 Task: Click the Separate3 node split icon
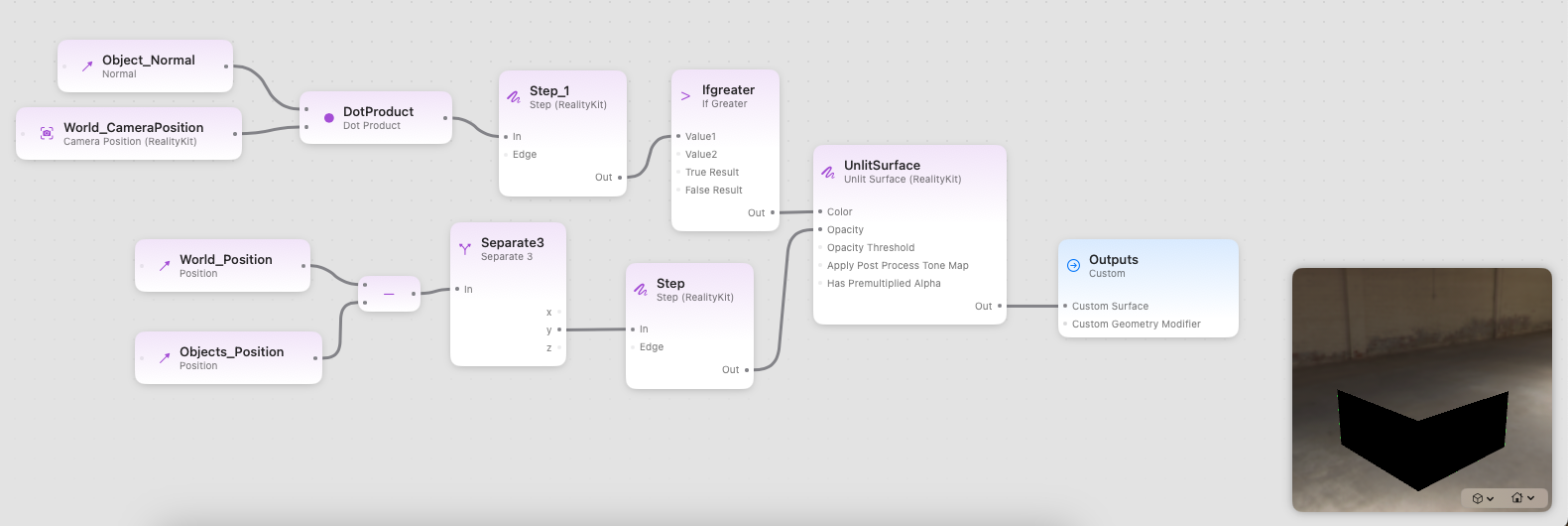pos(464,249)
